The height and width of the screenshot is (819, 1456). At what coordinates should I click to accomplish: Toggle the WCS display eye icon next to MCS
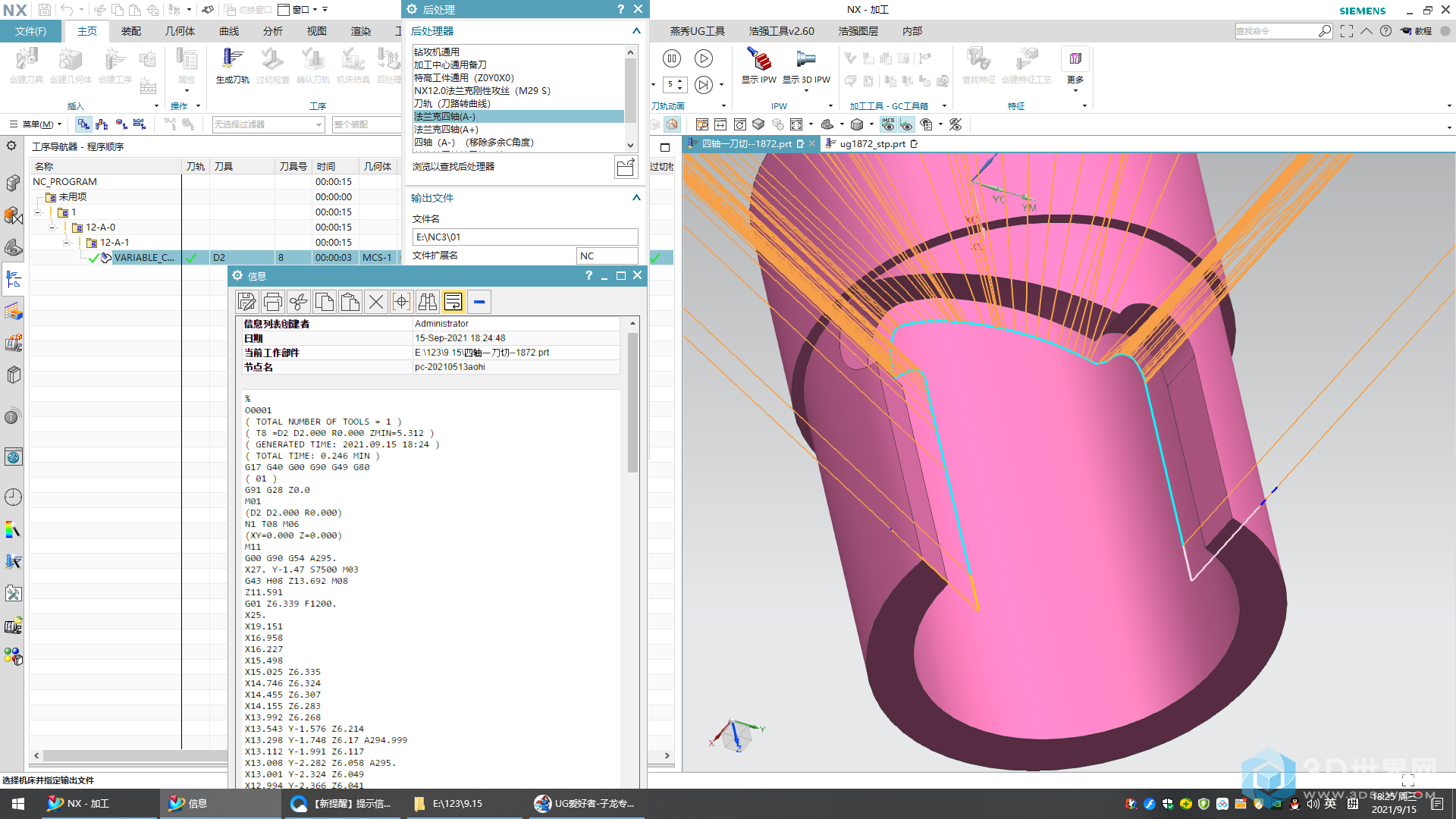pos(906,124)
